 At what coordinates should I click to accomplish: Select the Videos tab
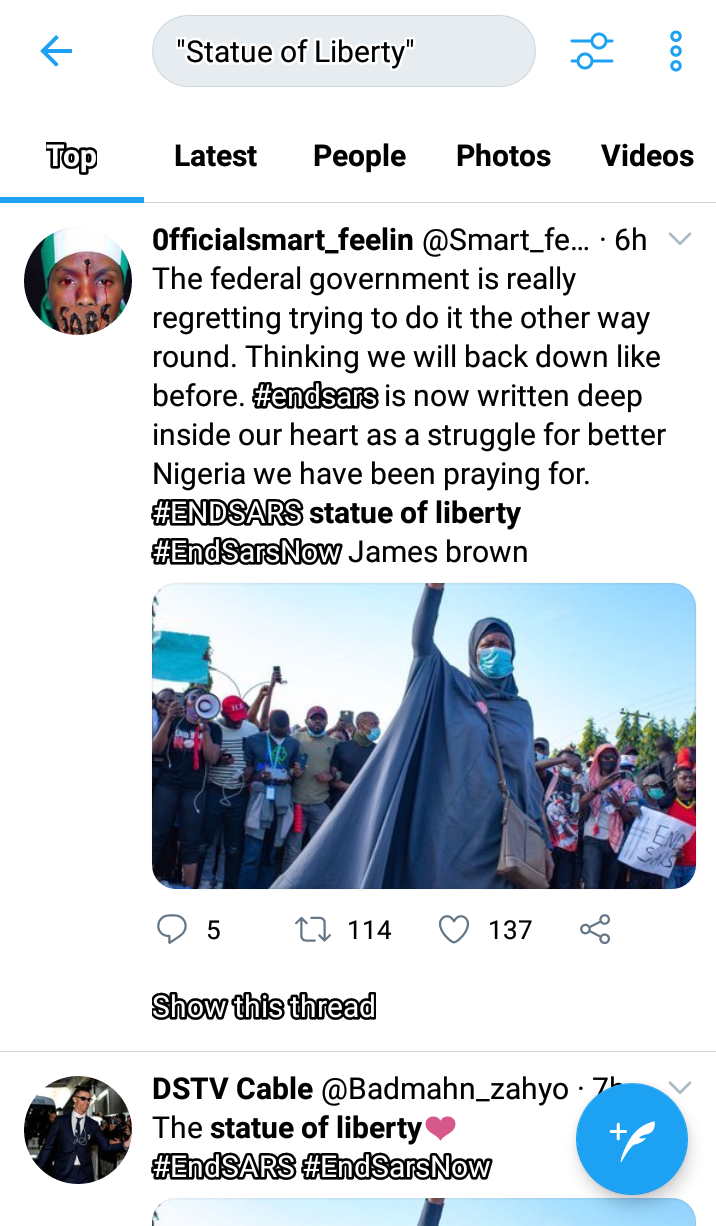(x=647, y=156)
